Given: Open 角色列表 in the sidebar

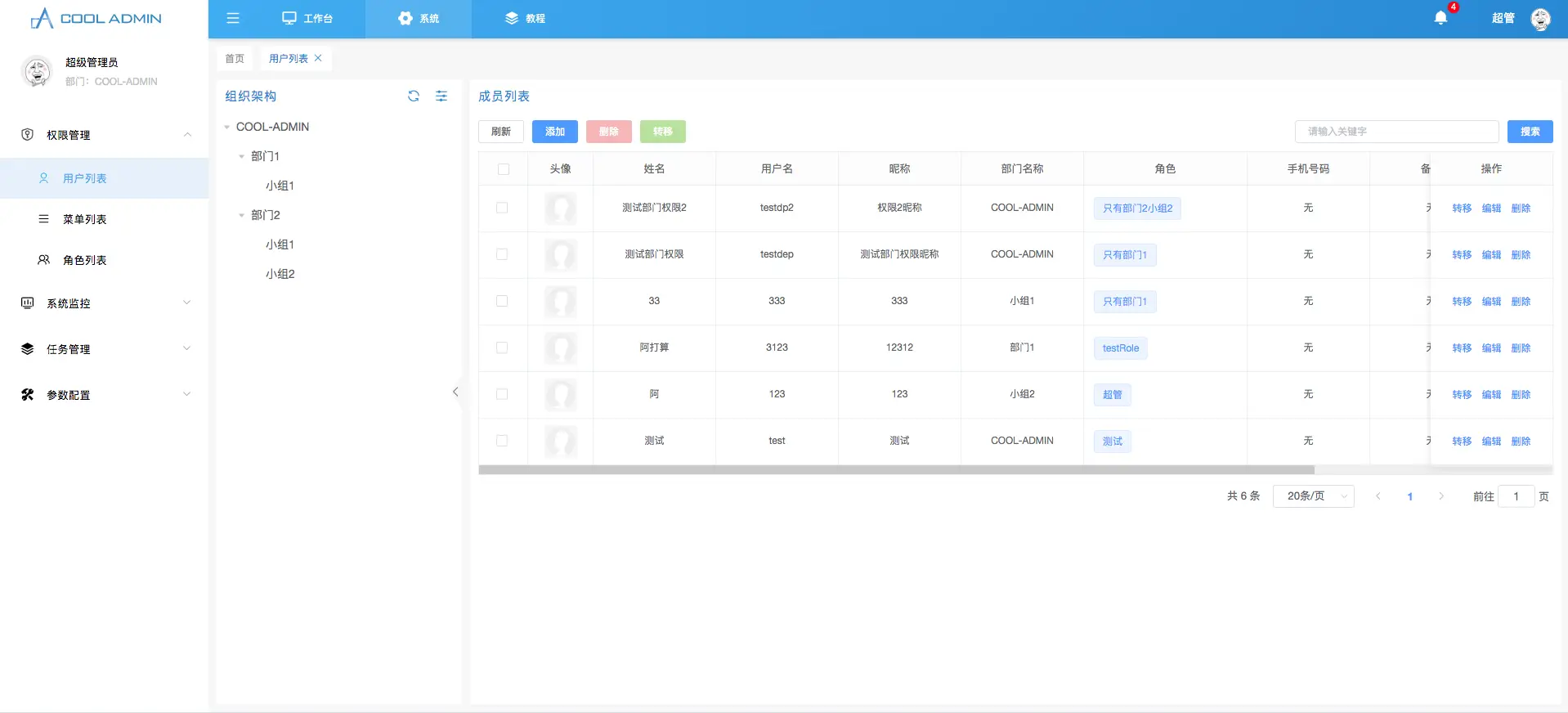Looking at the screenshot, I should pos(84,260).
